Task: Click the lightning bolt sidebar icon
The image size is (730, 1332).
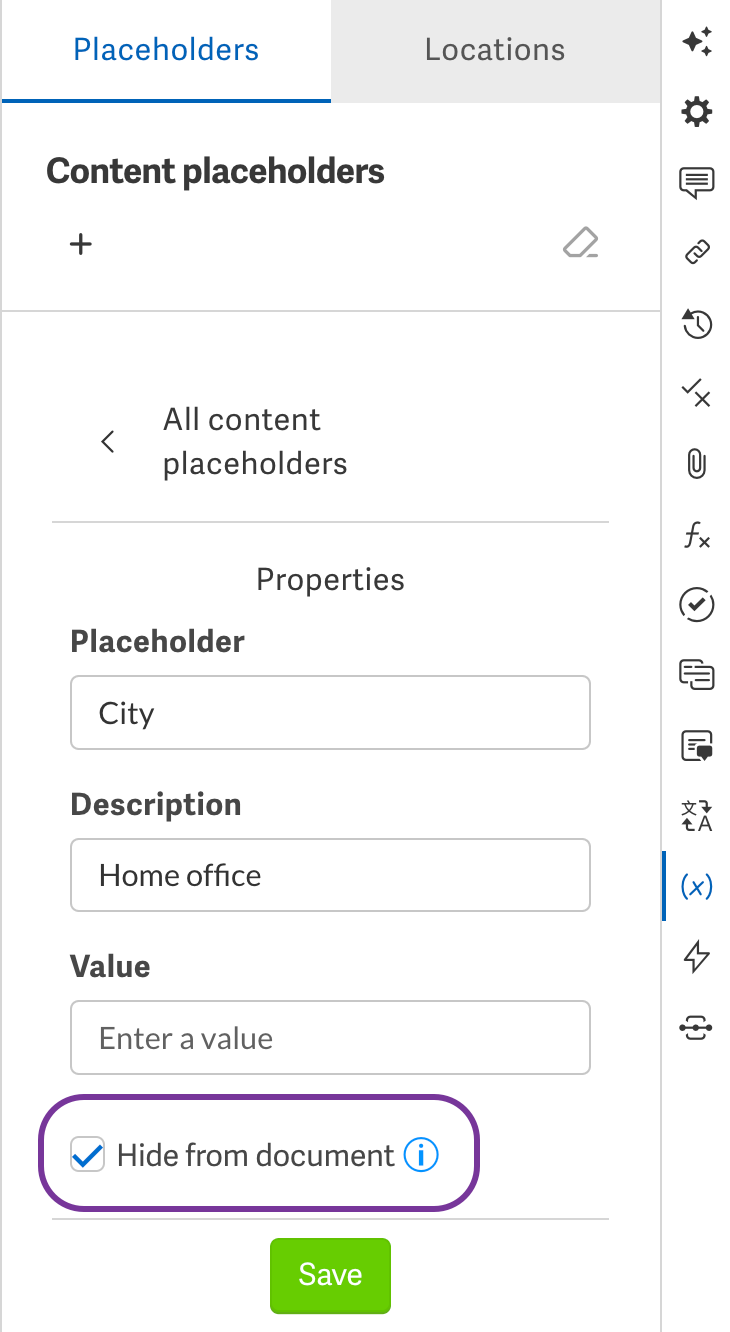Action: point(696,956)
